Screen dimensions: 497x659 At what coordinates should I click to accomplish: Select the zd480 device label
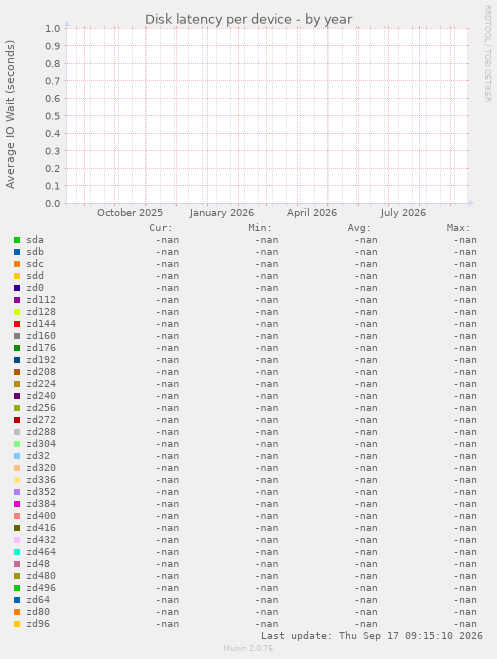(41, 576)
